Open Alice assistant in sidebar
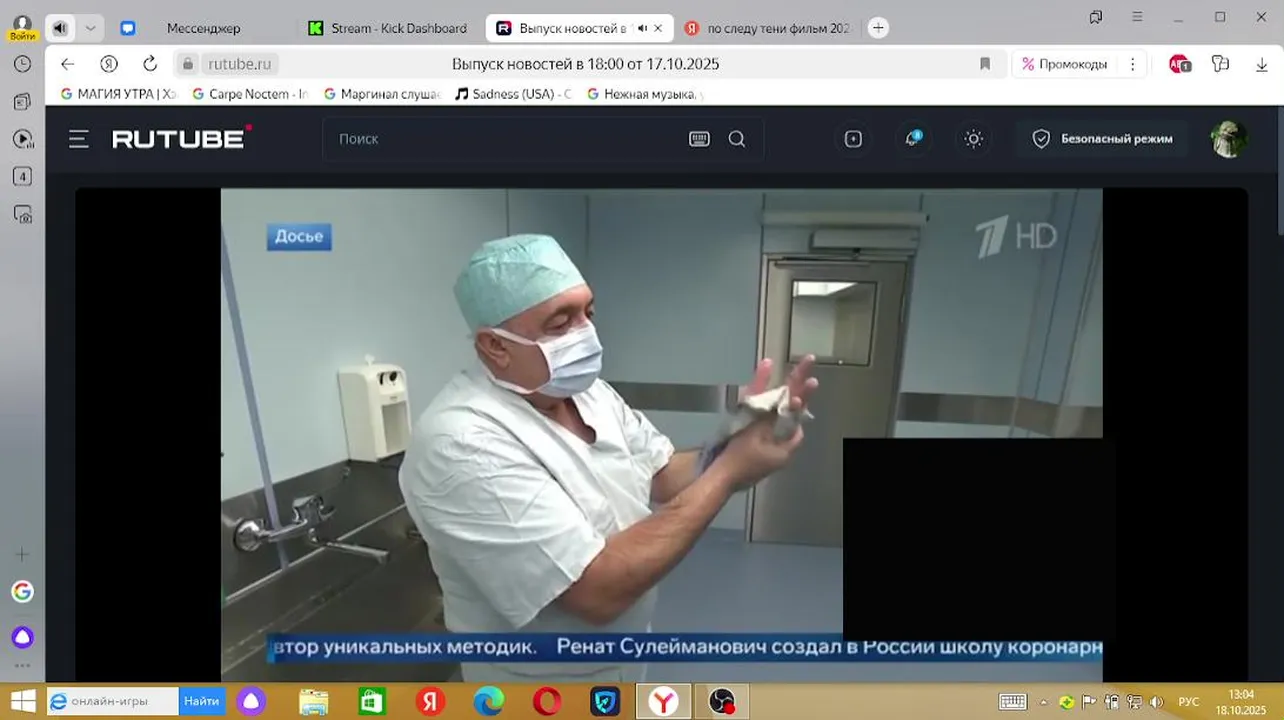 pyautogui.click(x=22, y=637)
